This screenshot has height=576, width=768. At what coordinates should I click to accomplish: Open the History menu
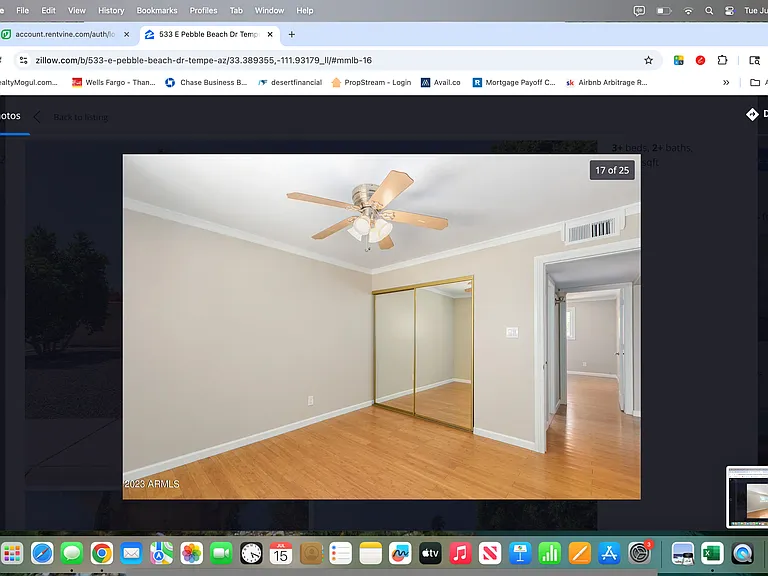click(111, 10)
